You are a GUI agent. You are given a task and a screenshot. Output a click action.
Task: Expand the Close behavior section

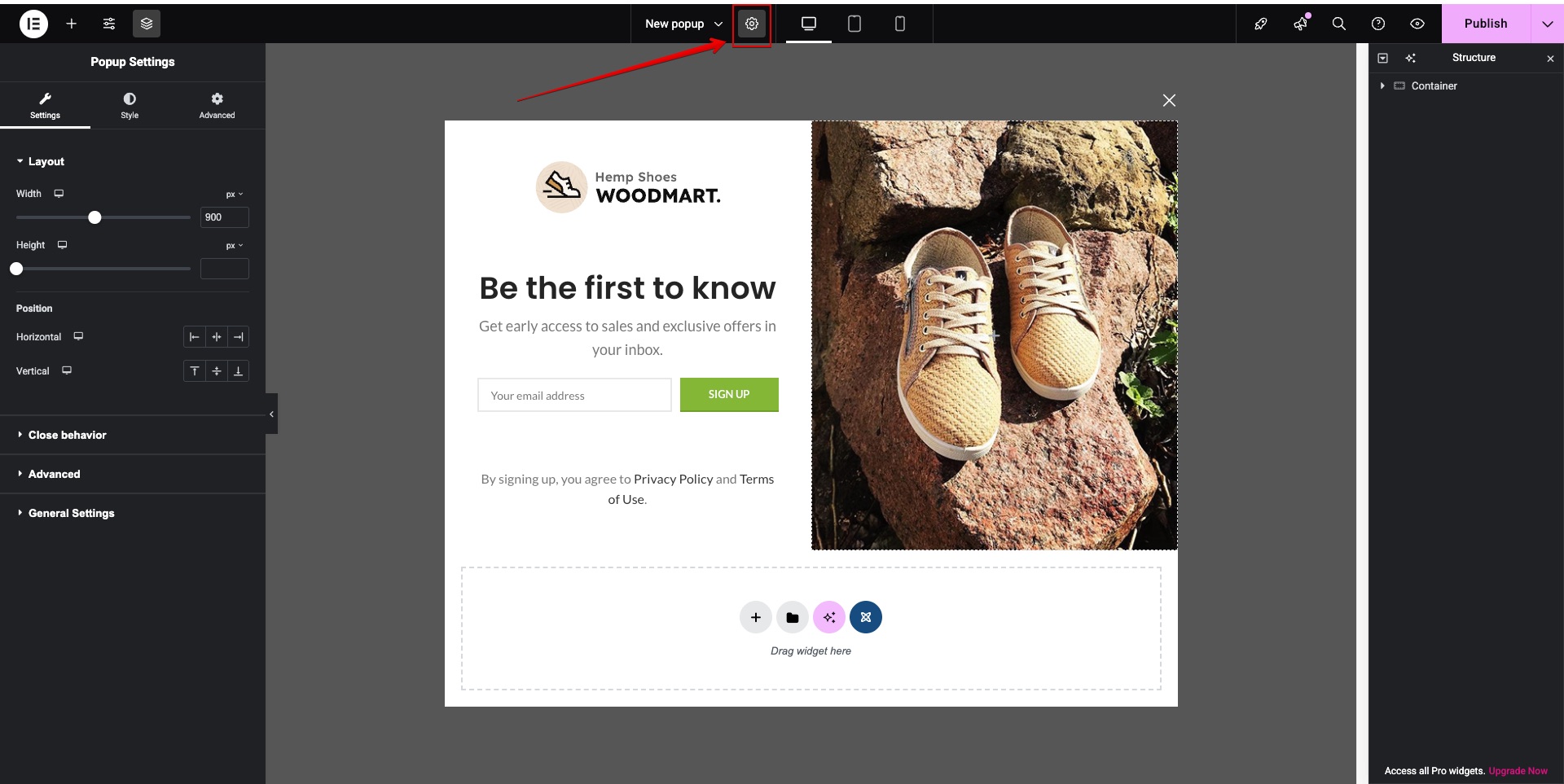tap(67, 435)
